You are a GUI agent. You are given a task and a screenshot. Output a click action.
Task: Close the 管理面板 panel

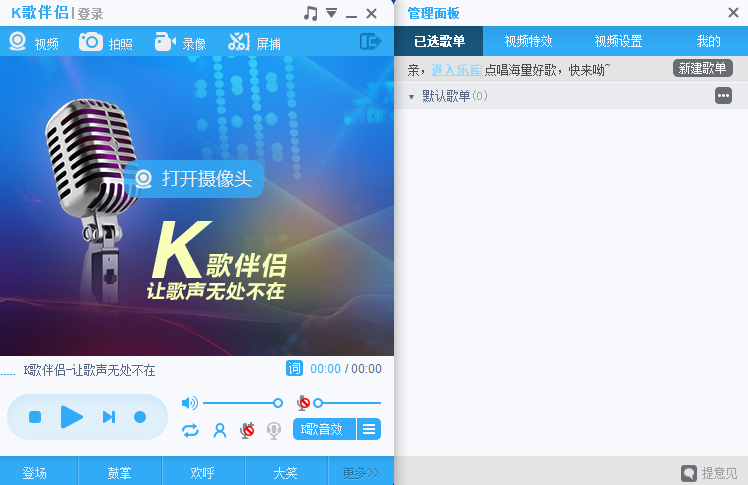733,12
